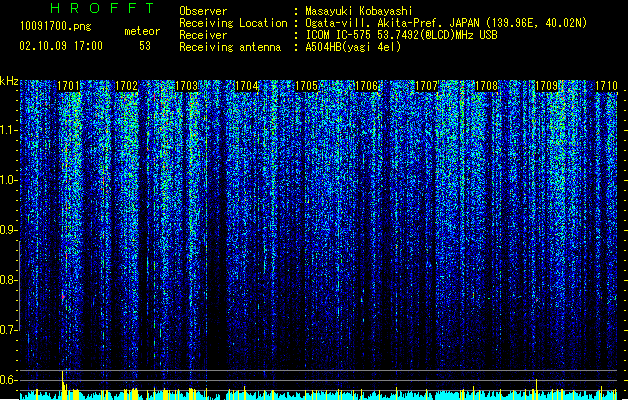629x400 pixels.
Task: Click the 0.8 frequency axis label
Action: (8, 280)
